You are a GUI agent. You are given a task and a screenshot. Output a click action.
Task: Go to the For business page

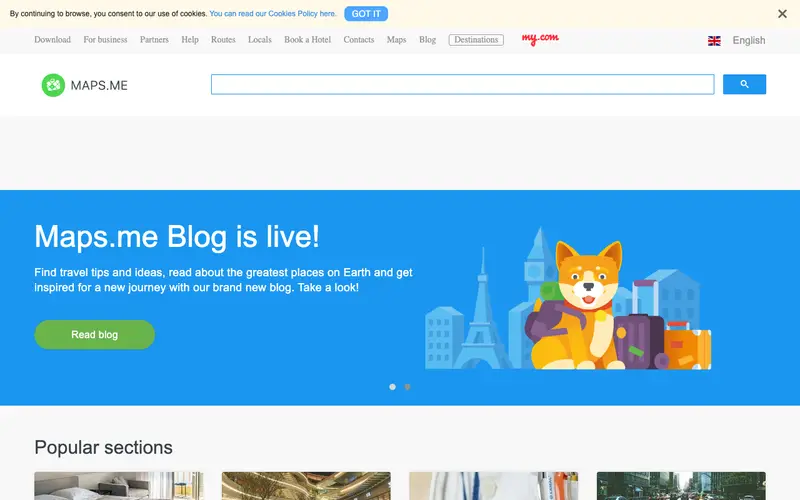click(x=105, y=40)
